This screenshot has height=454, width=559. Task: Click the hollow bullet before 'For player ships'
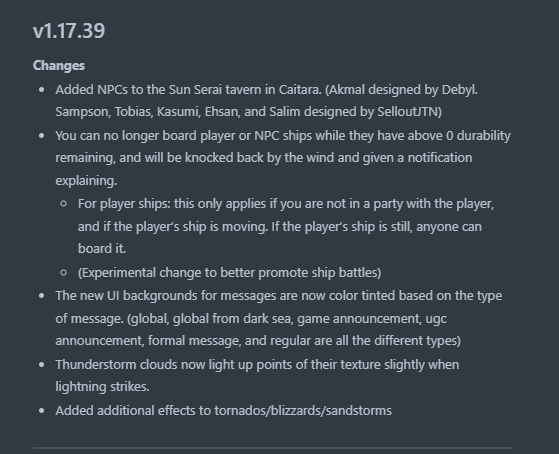pyautogui.click(x=64, y=204)
